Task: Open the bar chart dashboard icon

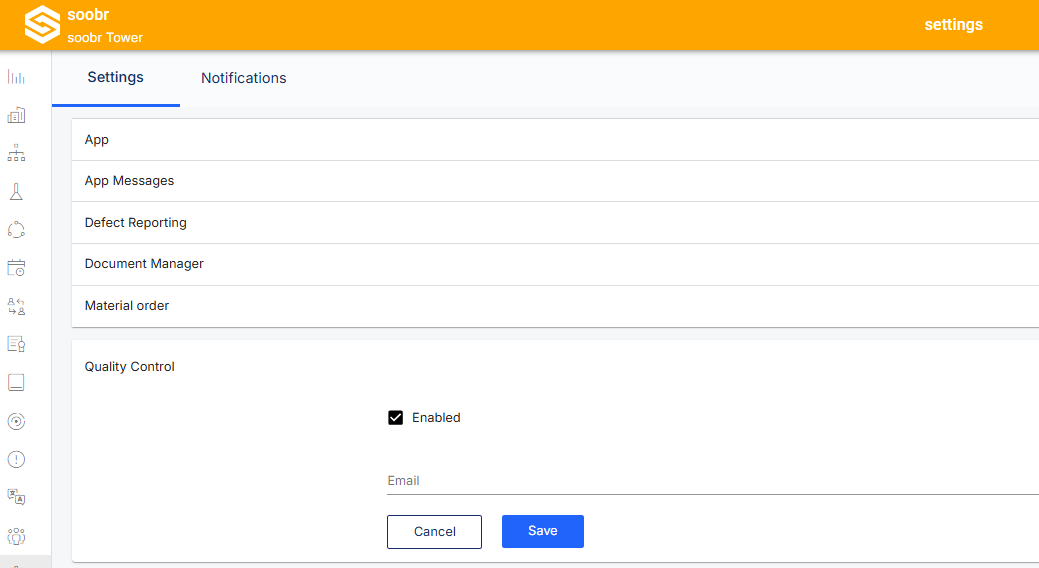Action: (x=17, y=78)
